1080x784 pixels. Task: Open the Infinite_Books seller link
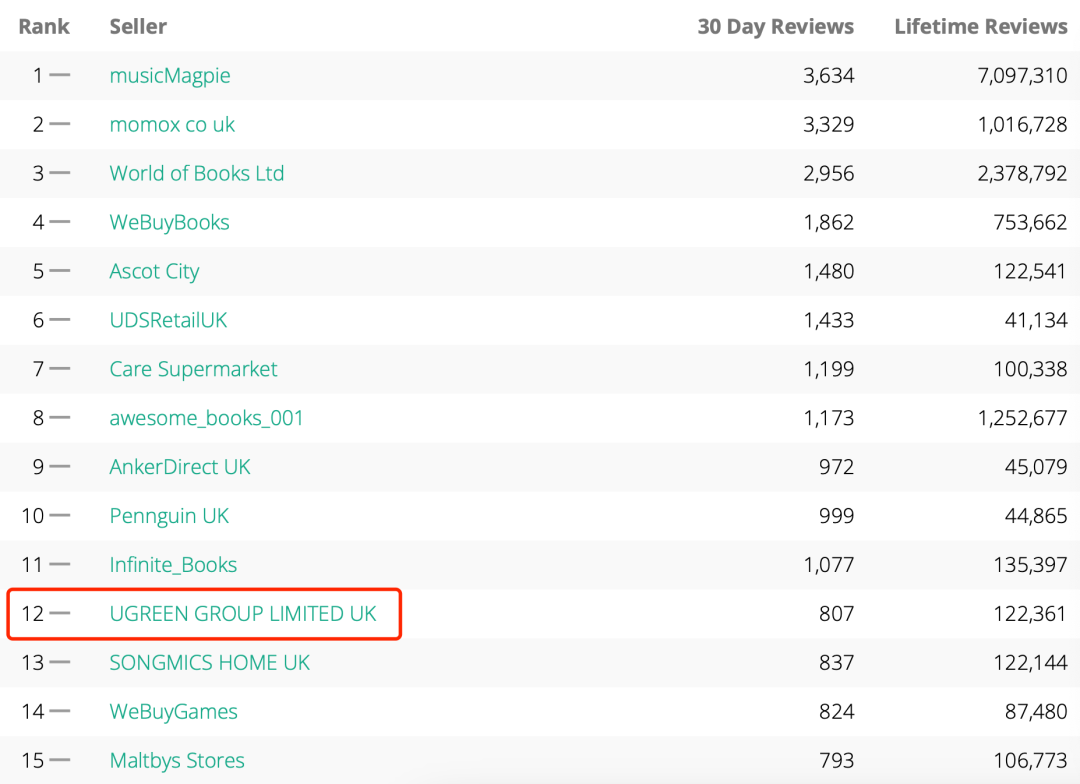click(x=173, y=565)
